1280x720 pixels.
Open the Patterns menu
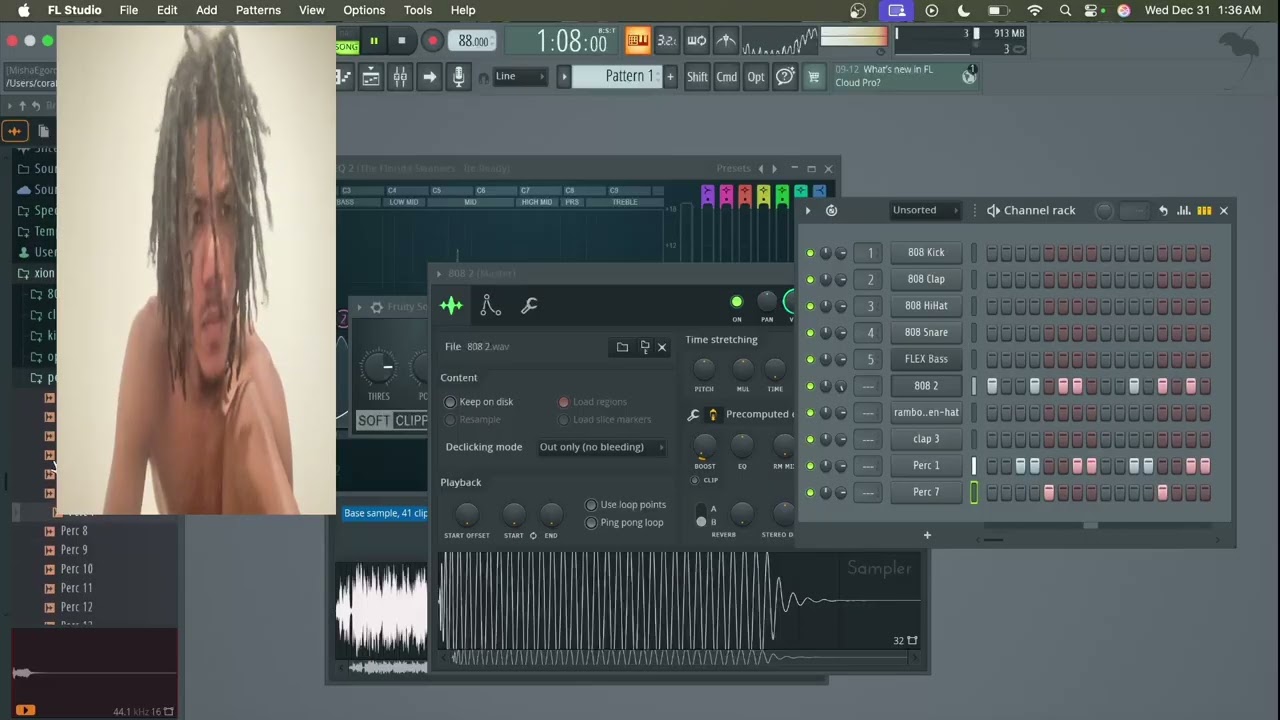[258, 10]
